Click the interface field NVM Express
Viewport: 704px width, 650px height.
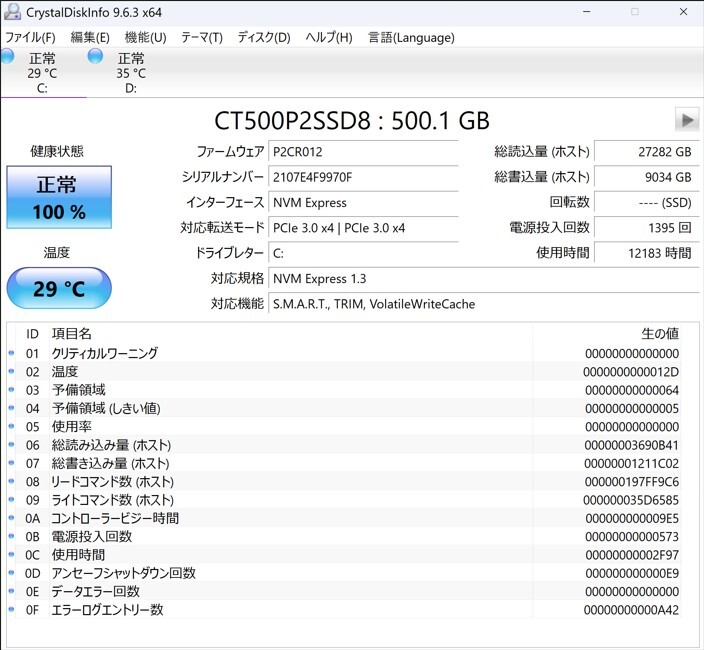(363, 203)
